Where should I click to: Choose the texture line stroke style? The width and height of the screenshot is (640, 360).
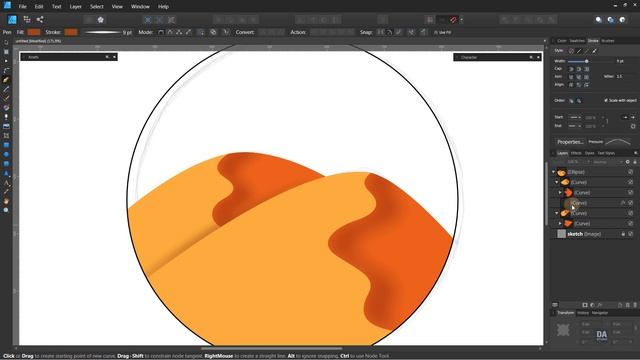594,51
